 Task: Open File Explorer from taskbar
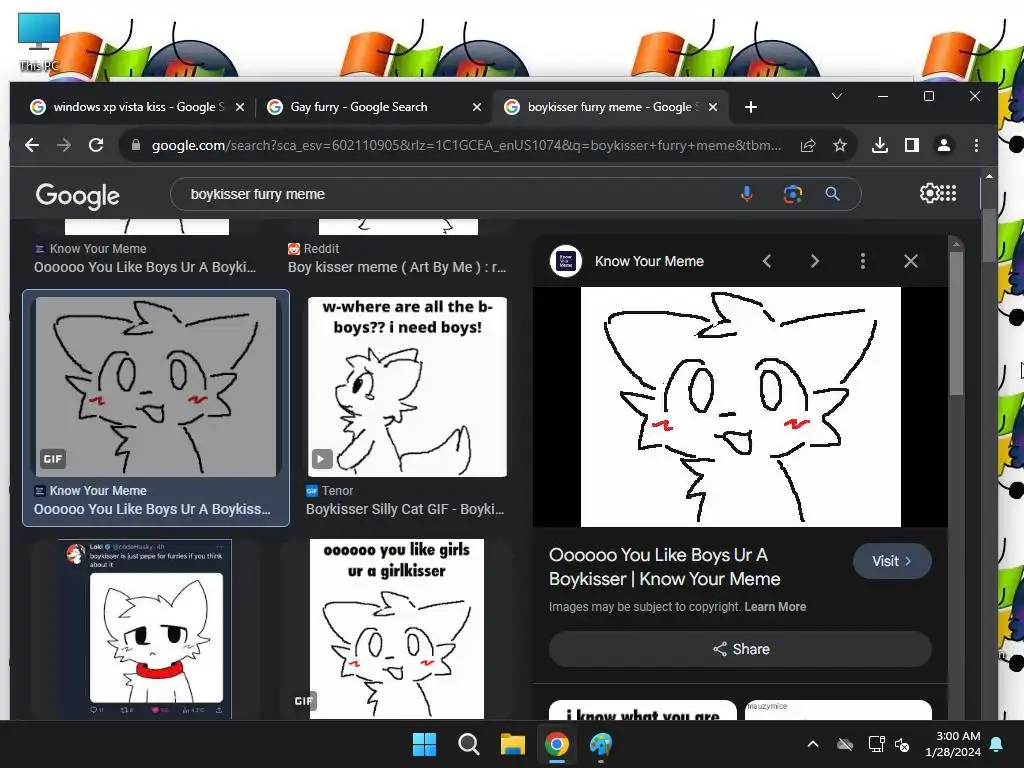(x=513, y=744)
